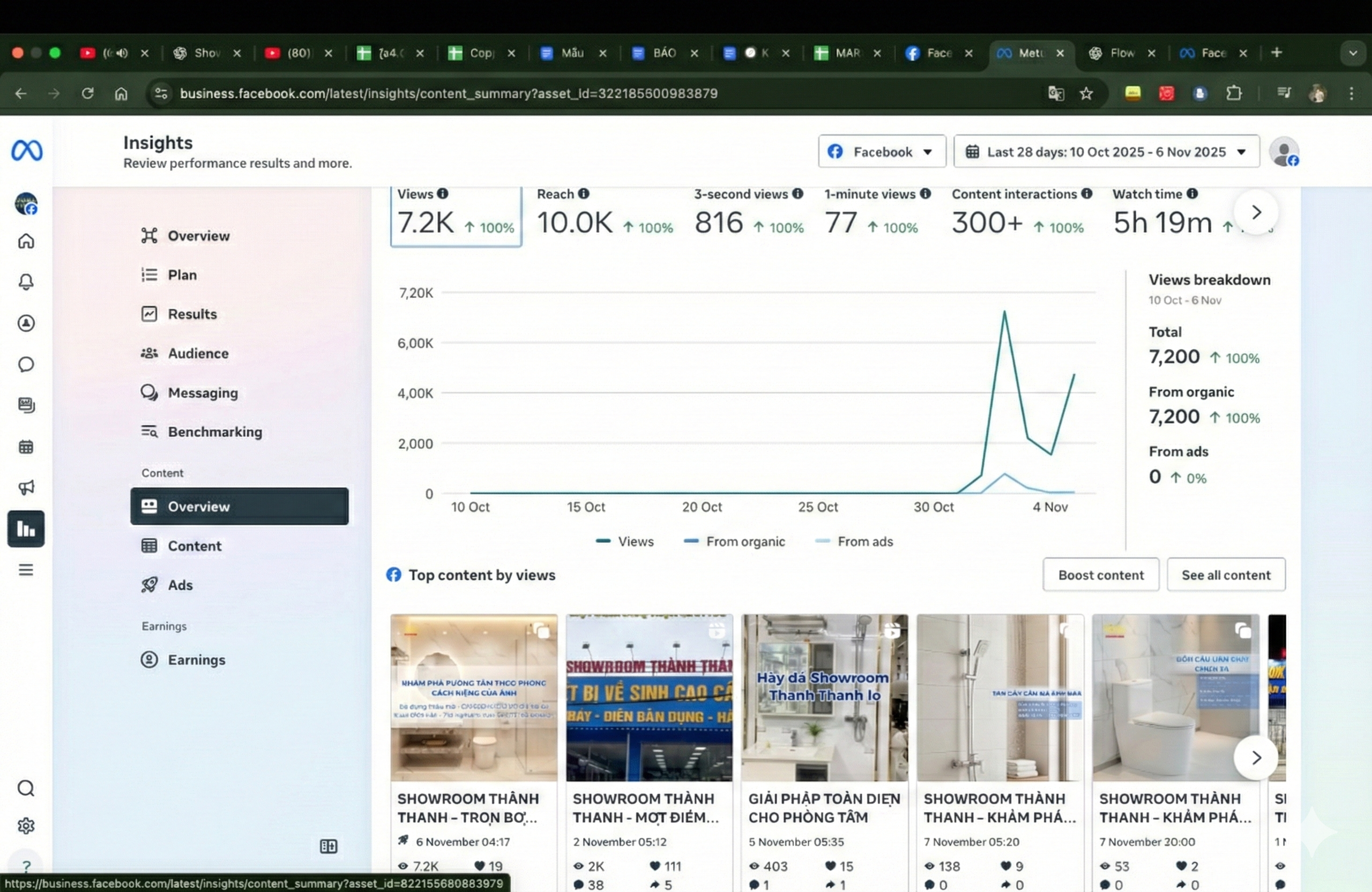The width and height of the screenshot is (1372, 892).
Task: Open Ads megaphone icon in left rail
Action: click(x=26, y=488)
